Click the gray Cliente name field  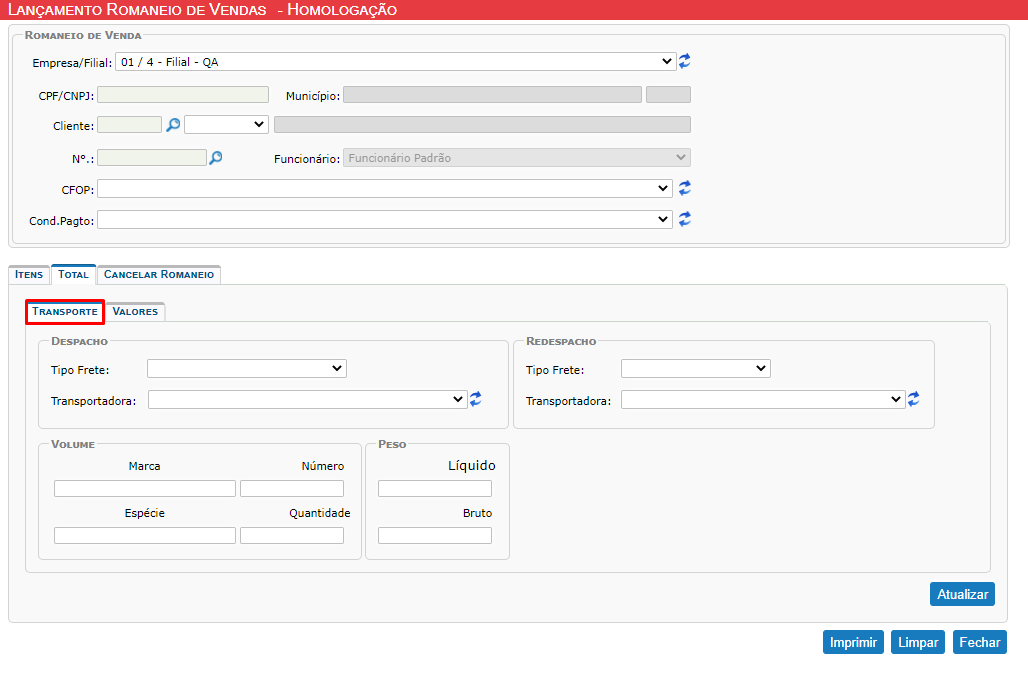point(482,125)
